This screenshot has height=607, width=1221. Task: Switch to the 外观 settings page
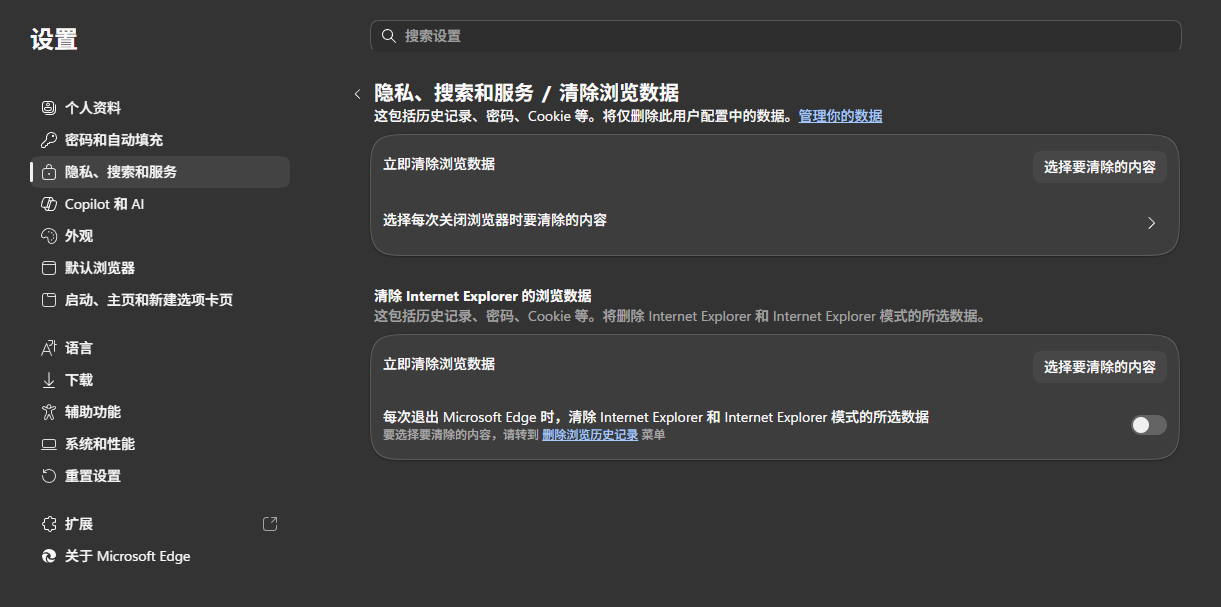[160, 236]
